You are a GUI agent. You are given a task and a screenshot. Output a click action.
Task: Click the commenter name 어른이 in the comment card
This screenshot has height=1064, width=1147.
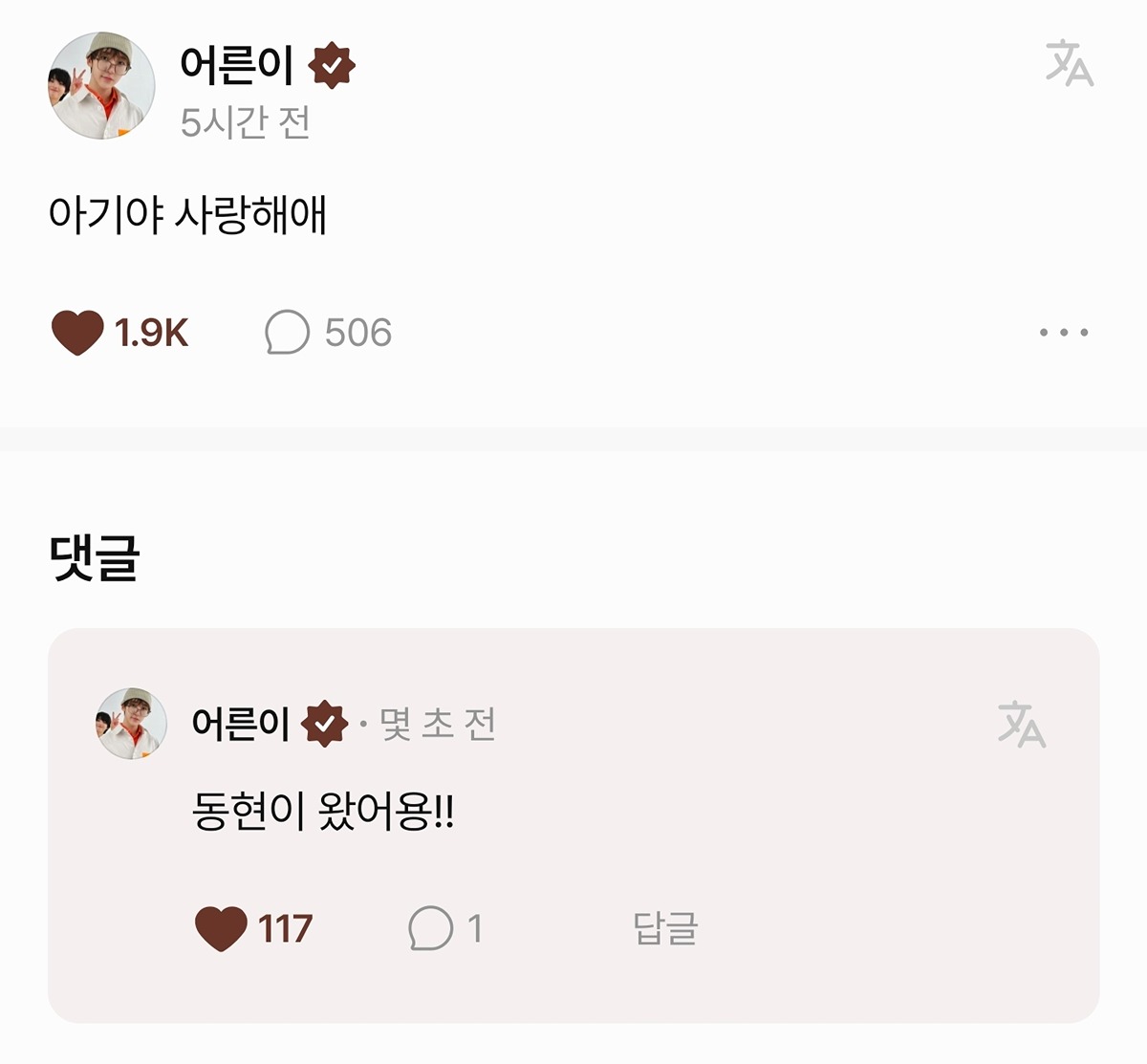point(241,724)
